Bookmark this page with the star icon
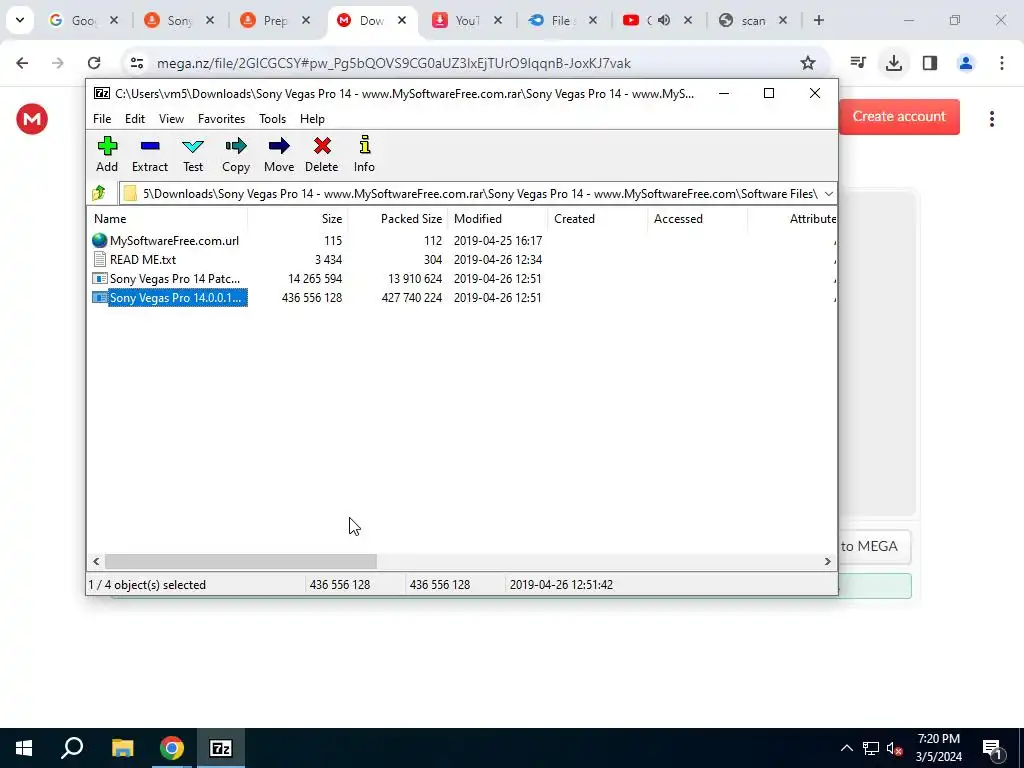 pos(808,63)
